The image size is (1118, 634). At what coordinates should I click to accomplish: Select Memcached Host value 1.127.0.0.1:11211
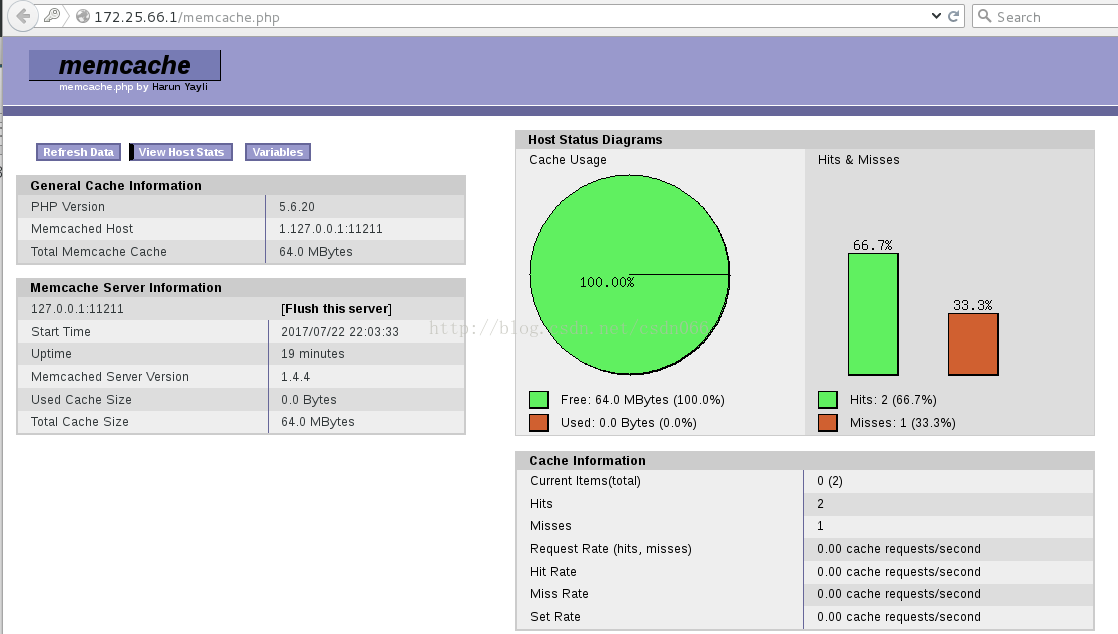point(331,229)
